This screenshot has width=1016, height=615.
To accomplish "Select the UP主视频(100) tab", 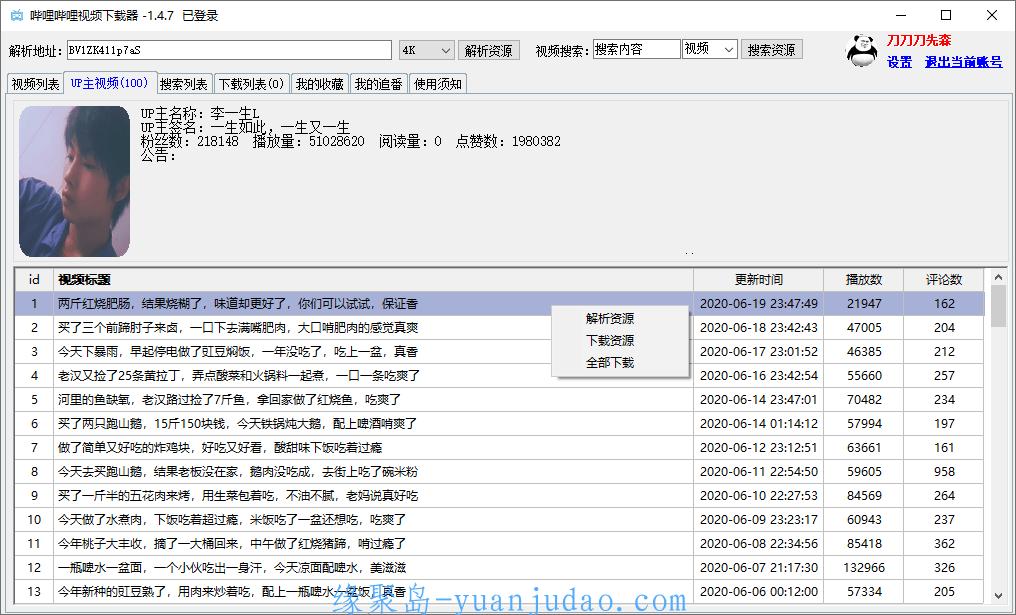I will (110, 83).
